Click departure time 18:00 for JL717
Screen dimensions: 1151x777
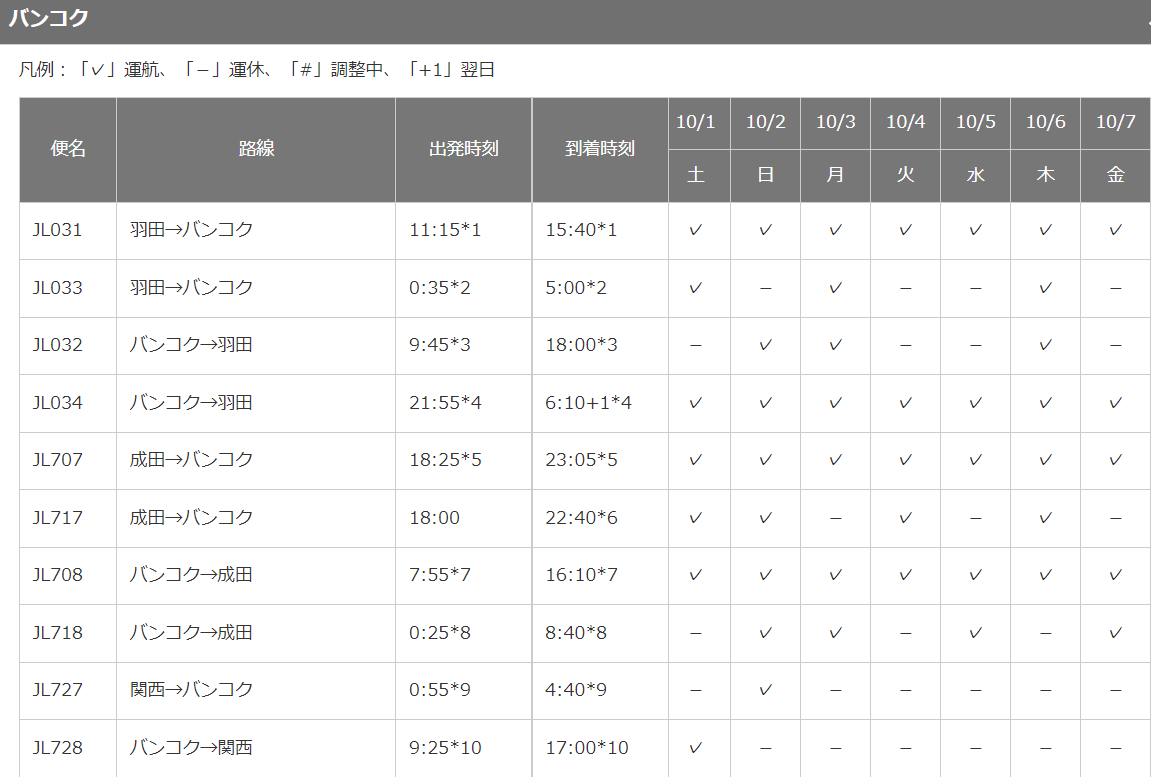(435, 518)
